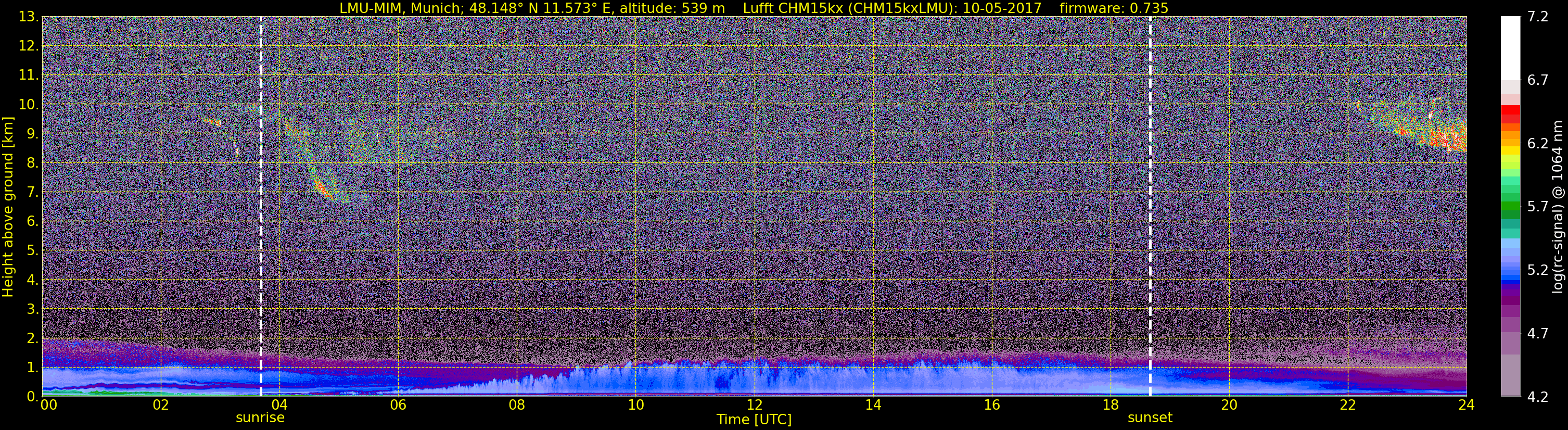This screenshot has width=1568, height=430.
Task: Click the 'sunset' label below the axis
Action: point(1150,418)
